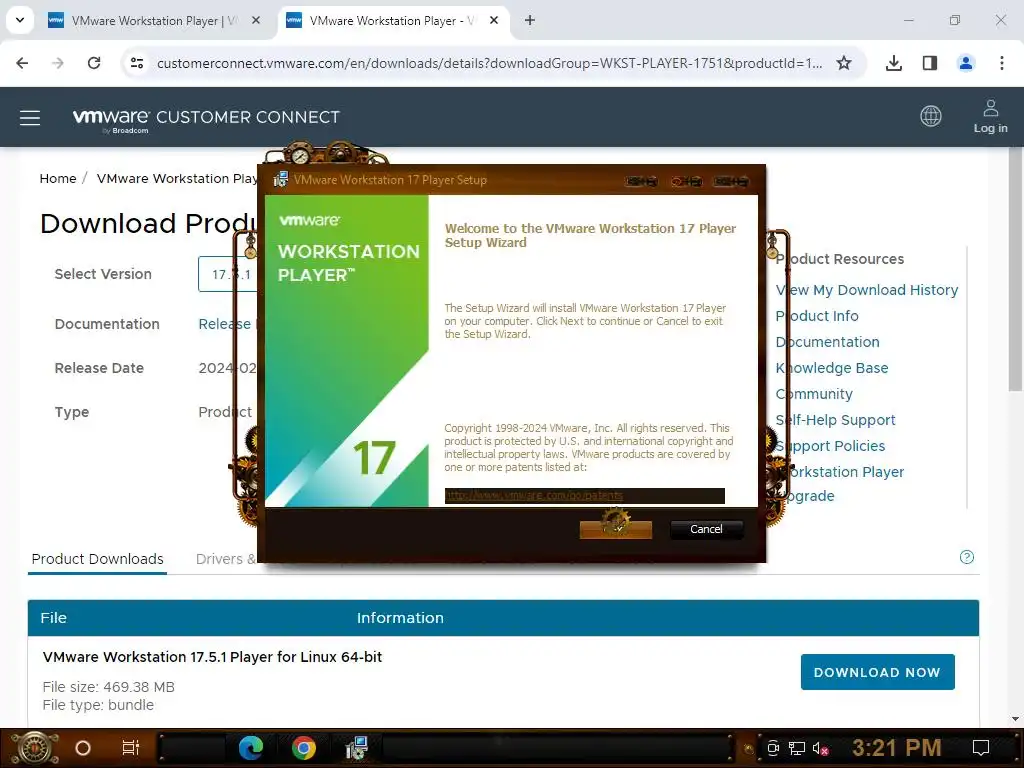
Task: Close the active browser tab
Action: (x=494, y=20)
